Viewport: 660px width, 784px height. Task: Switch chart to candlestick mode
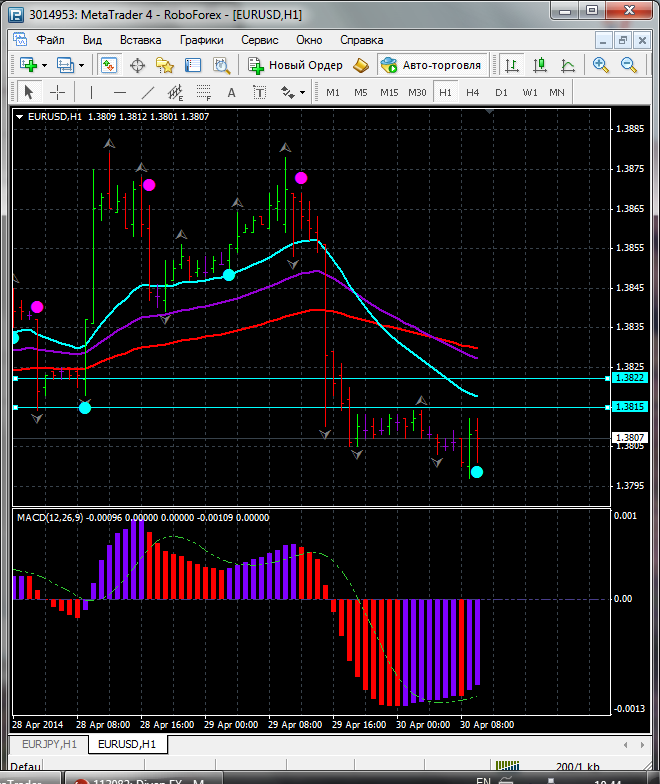[x=540, y=65]
